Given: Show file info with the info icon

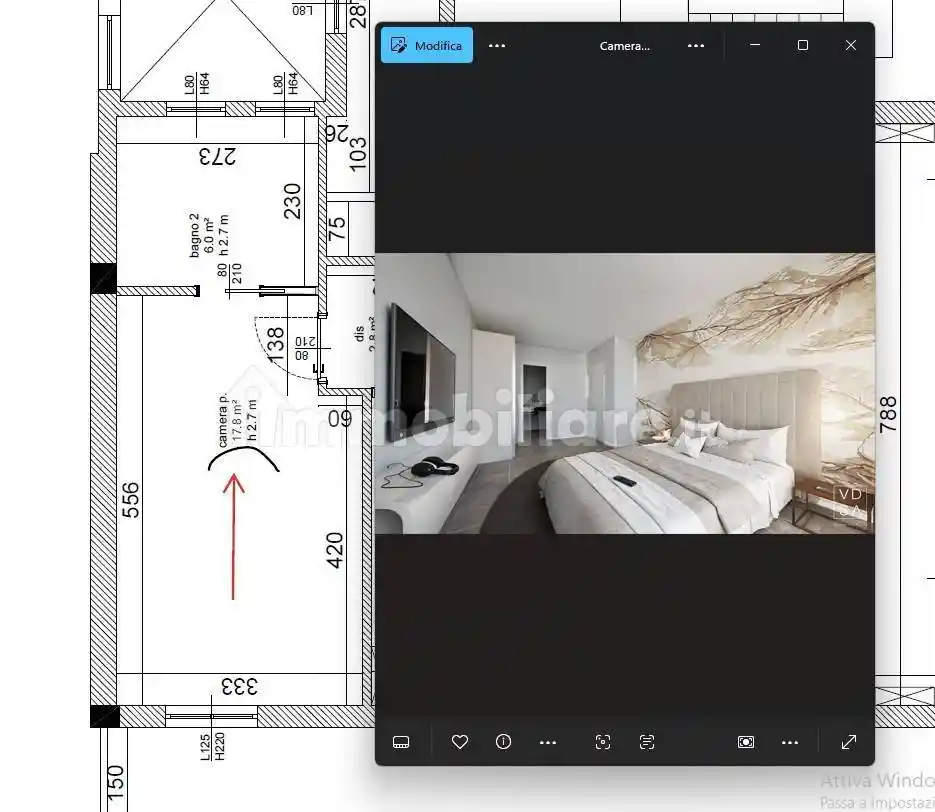Looking at the screenshot, I should (x=504, y=742).
